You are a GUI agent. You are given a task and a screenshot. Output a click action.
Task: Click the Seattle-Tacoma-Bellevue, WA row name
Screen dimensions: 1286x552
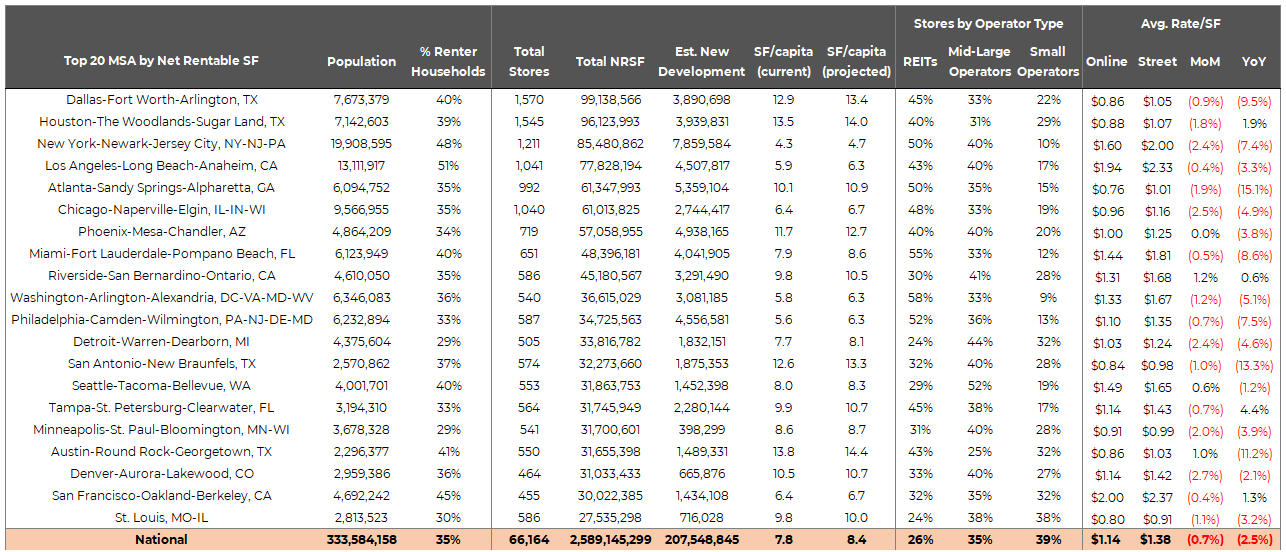161,386
